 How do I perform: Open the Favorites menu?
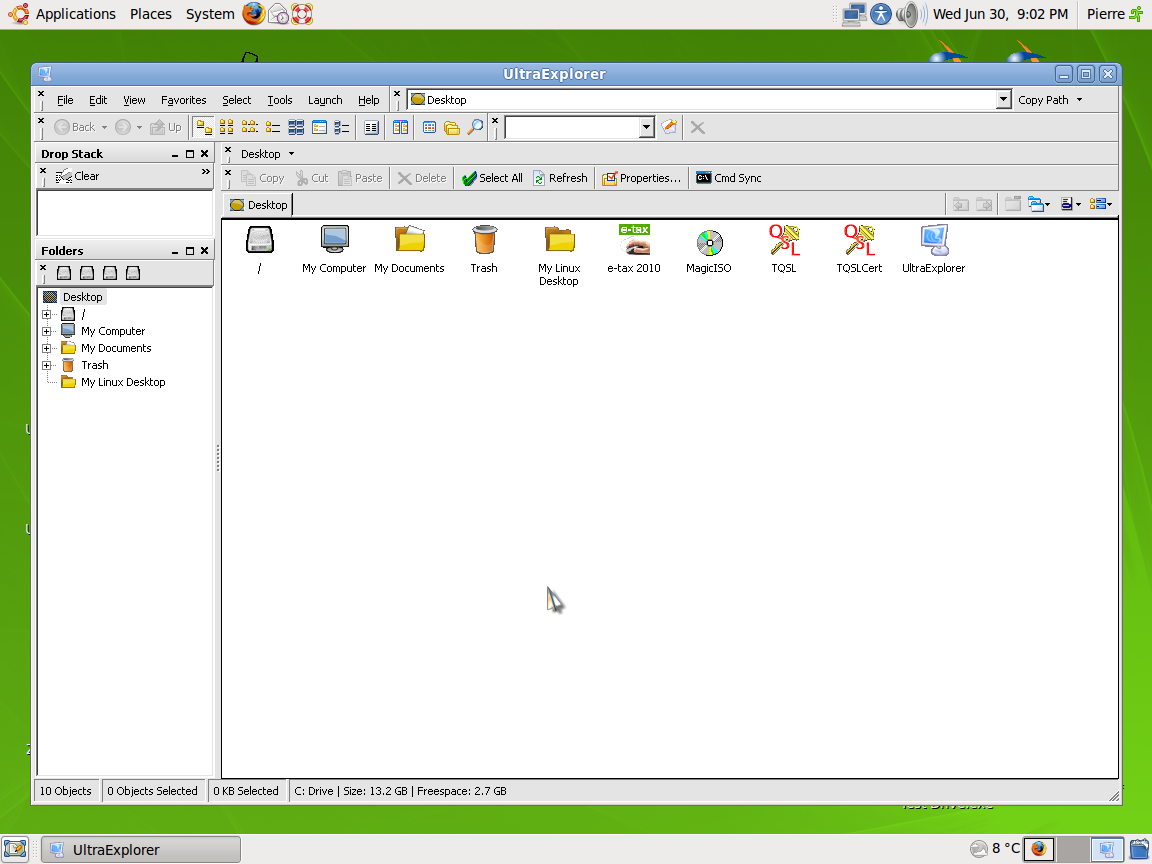(184, 100)
